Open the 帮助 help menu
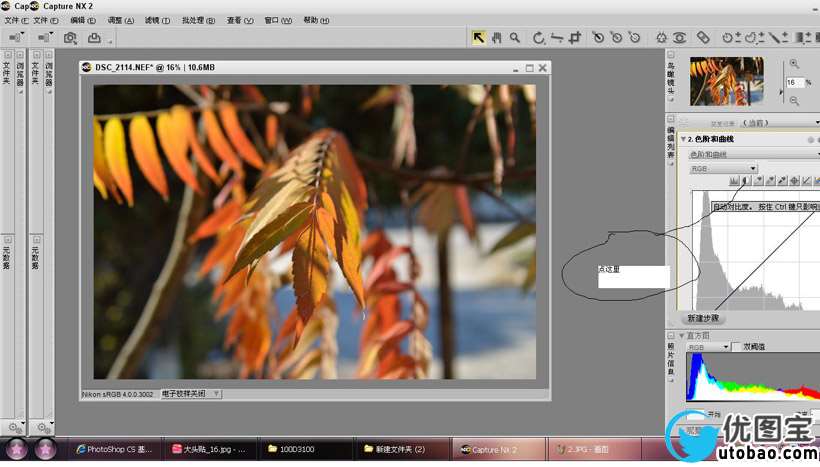The height and width of the screenshot is (467, 820). tap(316, 20)
